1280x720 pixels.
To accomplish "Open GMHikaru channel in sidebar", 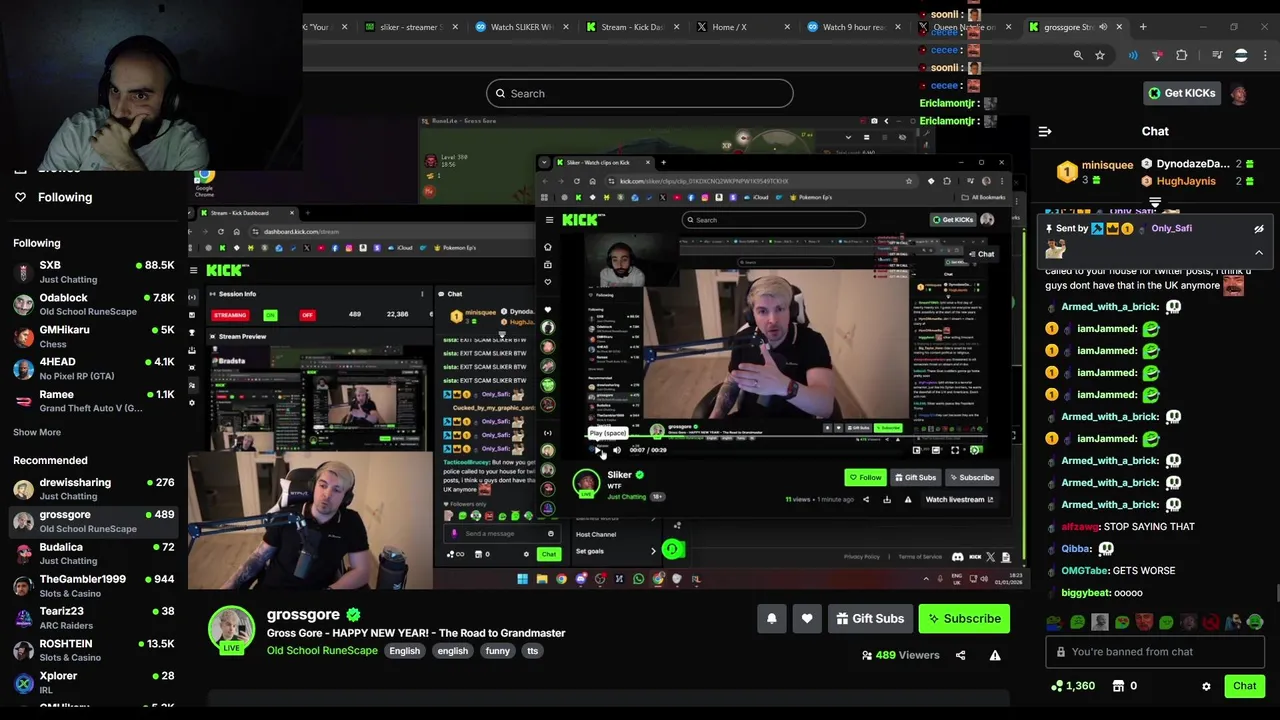I will tap(94, 336).
